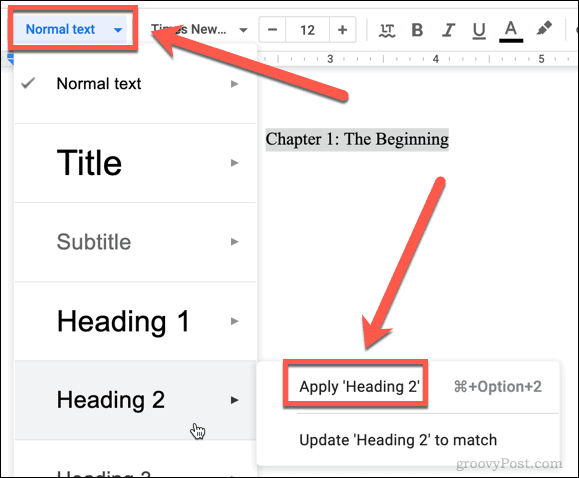Expand the Normal text submenu arrow

(x=234, y=84)
